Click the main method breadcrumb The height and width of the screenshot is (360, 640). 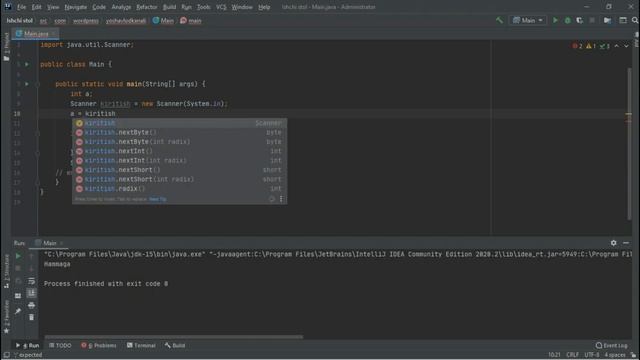[x=191, y=20]
